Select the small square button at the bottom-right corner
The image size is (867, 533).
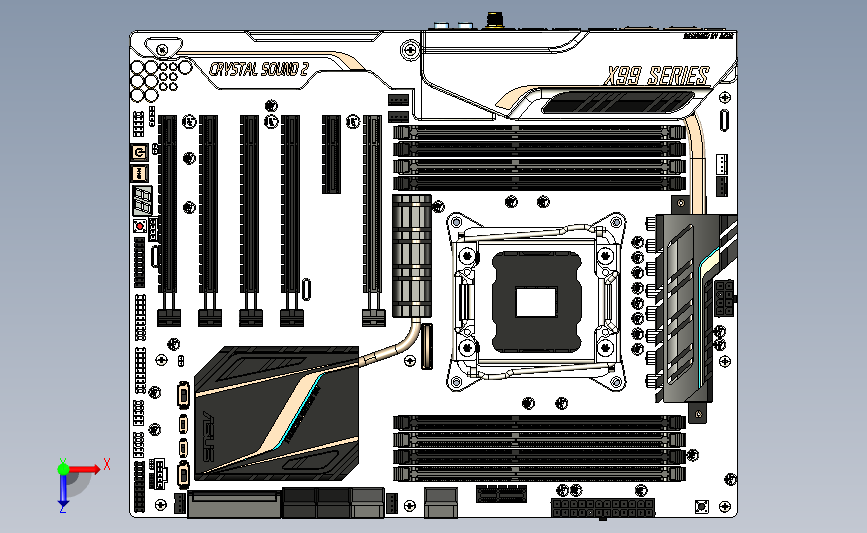[702, 506]
